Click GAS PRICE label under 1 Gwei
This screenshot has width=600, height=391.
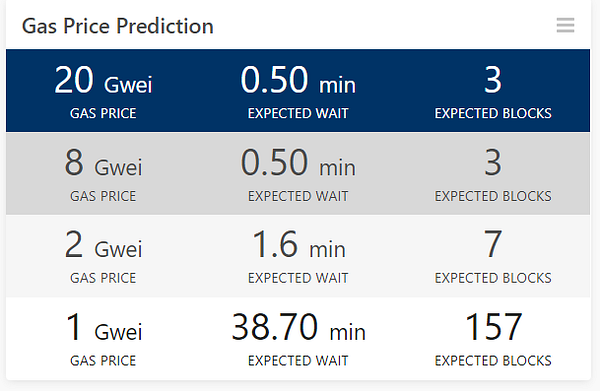103,361
